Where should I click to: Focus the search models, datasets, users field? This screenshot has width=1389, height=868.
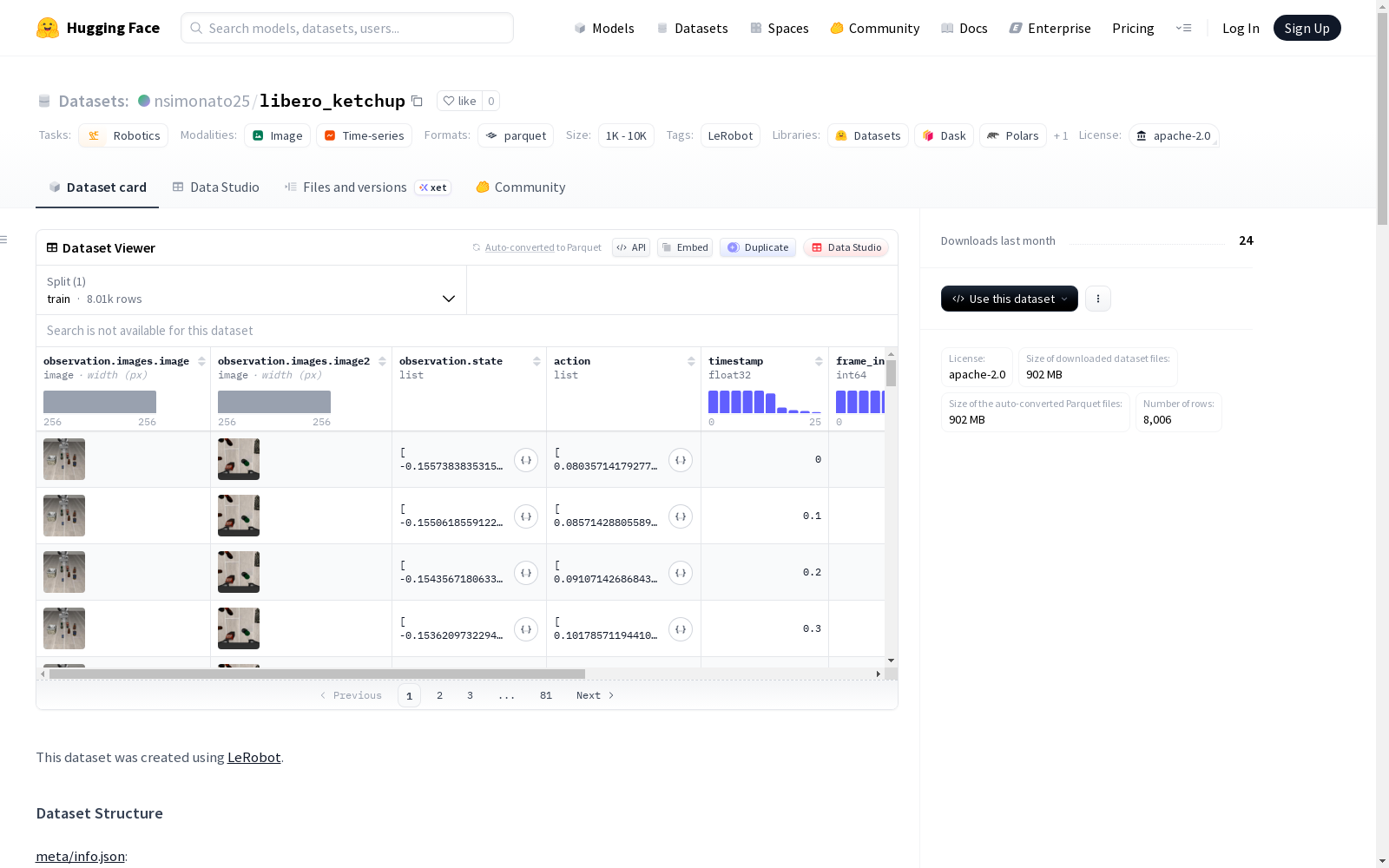pos(347,28)
